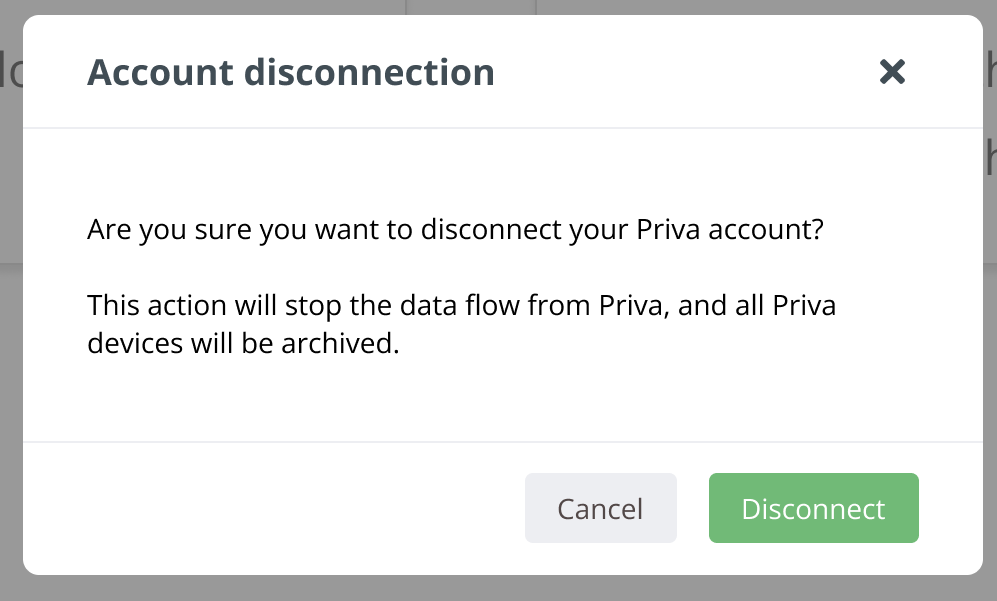
Task: Click the text 'devices will be archived.'
Action: click(x=243, y=343)
